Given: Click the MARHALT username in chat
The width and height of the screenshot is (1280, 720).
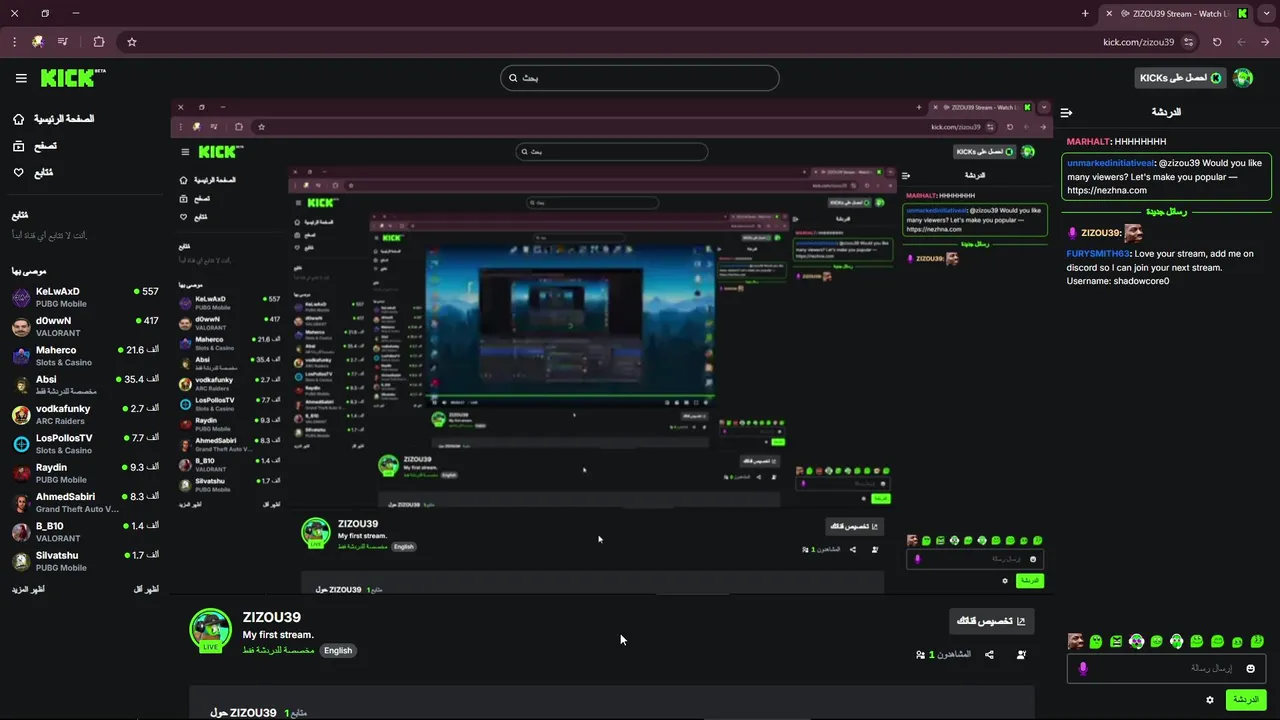Looking at the screenshot, I should (1088, 142).
